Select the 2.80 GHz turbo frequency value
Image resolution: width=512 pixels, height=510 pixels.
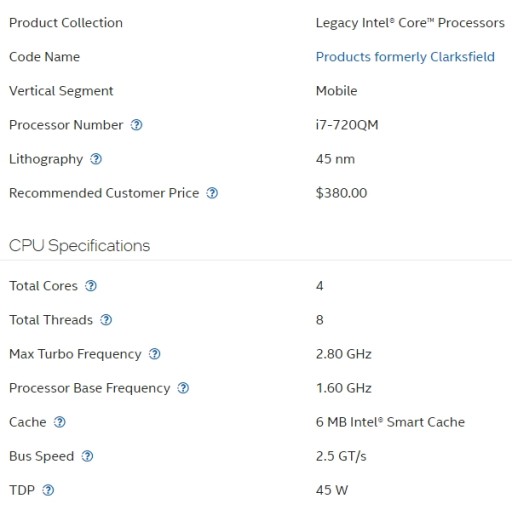coord(344,354)
